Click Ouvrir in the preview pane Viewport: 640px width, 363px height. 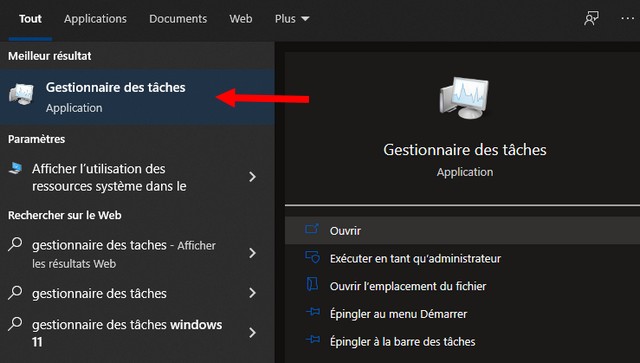(x=462, y=231)
